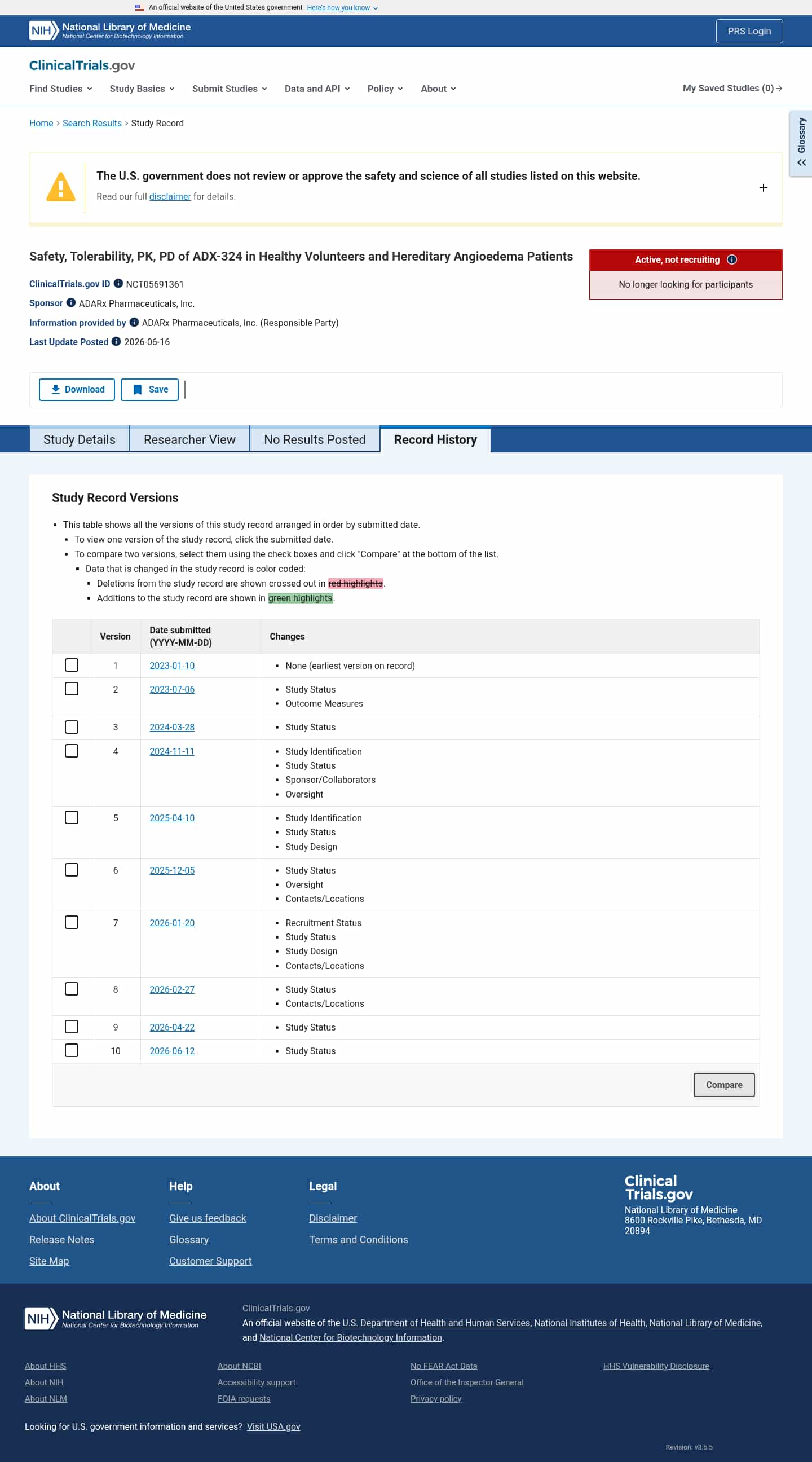The image size is (812, 1462).
Task: Switch to the Study Details tab
Action: point(80,439)
